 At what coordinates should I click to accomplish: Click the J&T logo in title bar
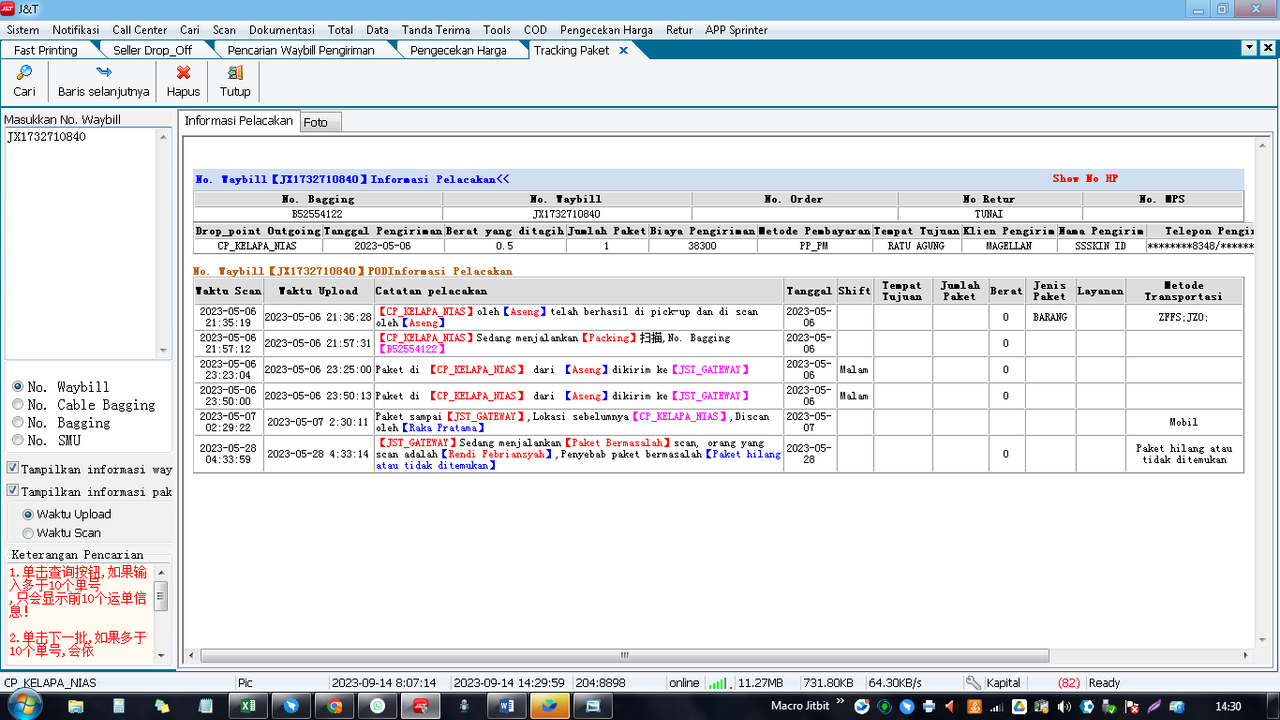pos(8,8)
